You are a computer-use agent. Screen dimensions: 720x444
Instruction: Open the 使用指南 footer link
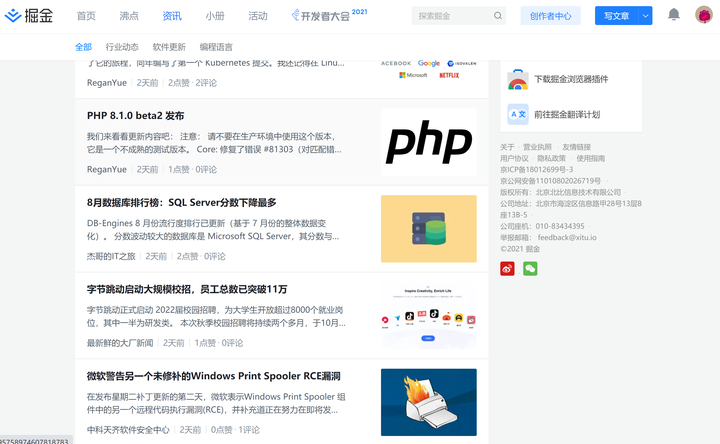tap(591, 158)
